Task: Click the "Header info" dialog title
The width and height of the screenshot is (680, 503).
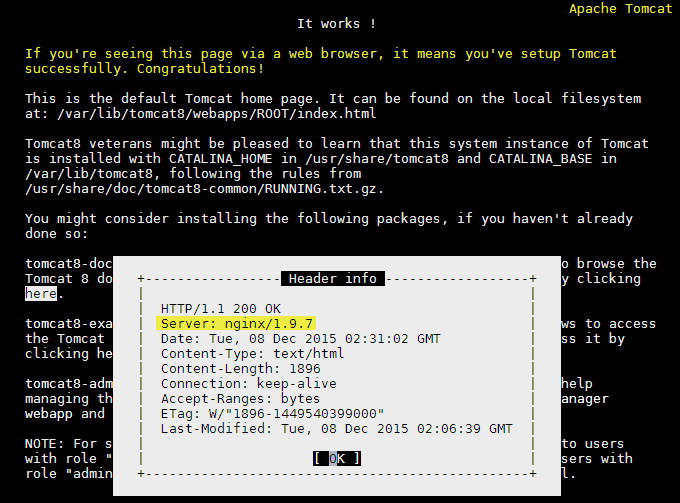Action: (x=332, y=279)
